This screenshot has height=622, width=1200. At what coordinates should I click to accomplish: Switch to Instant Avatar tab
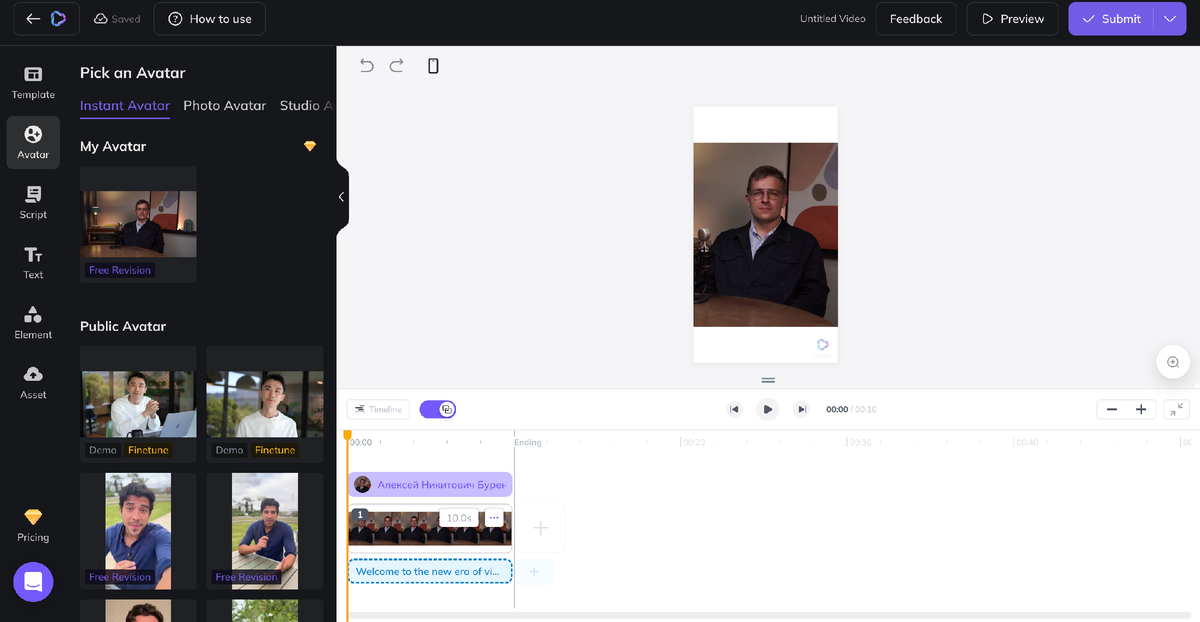(125, 105)
